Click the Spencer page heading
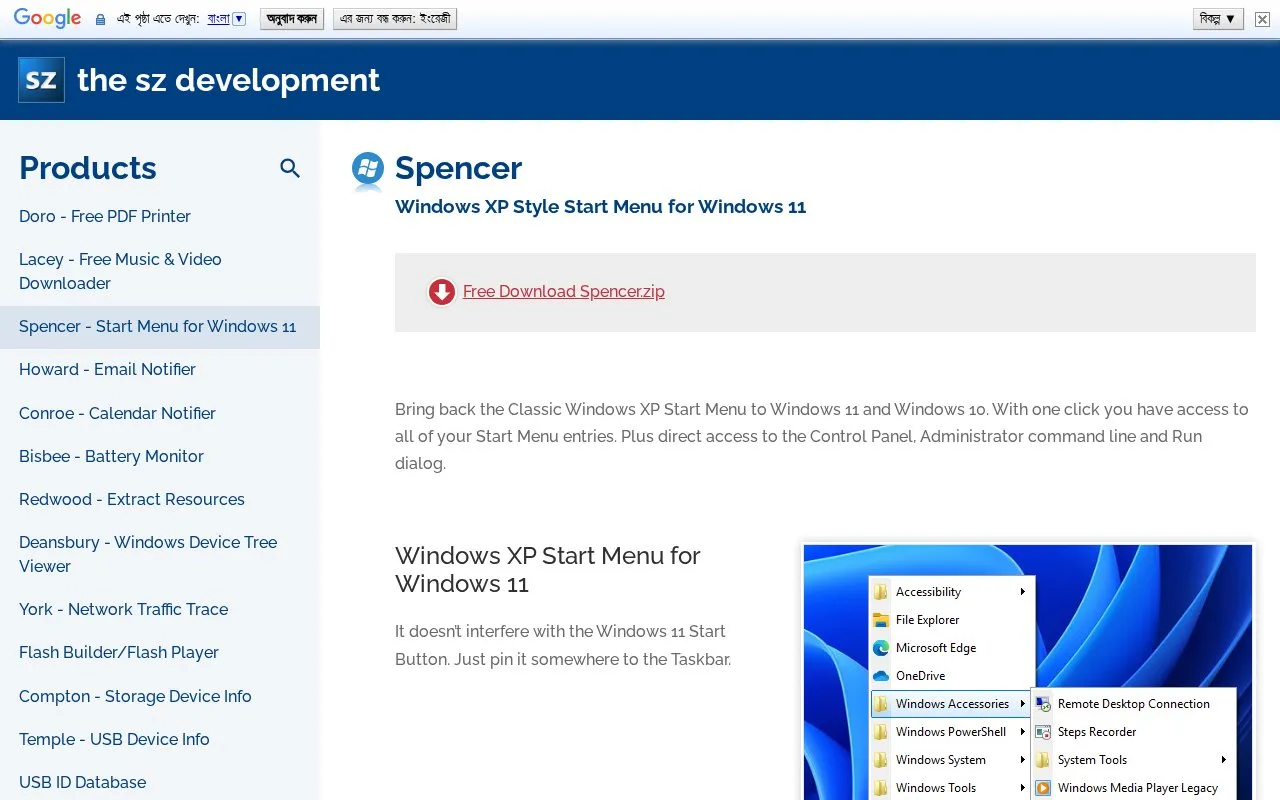This screenshot has width=1280, height=800. coord(458,168)
